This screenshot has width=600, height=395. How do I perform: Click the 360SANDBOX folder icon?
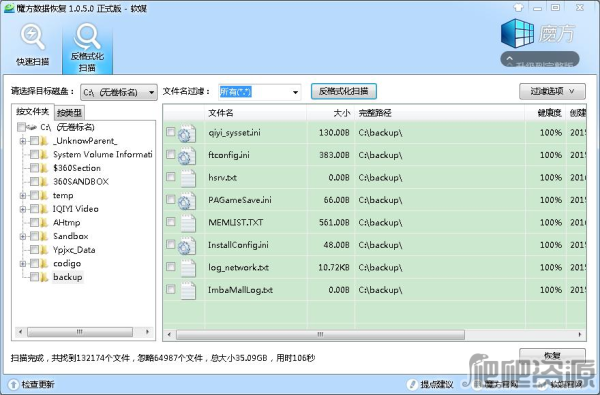[x=44, y=181]
